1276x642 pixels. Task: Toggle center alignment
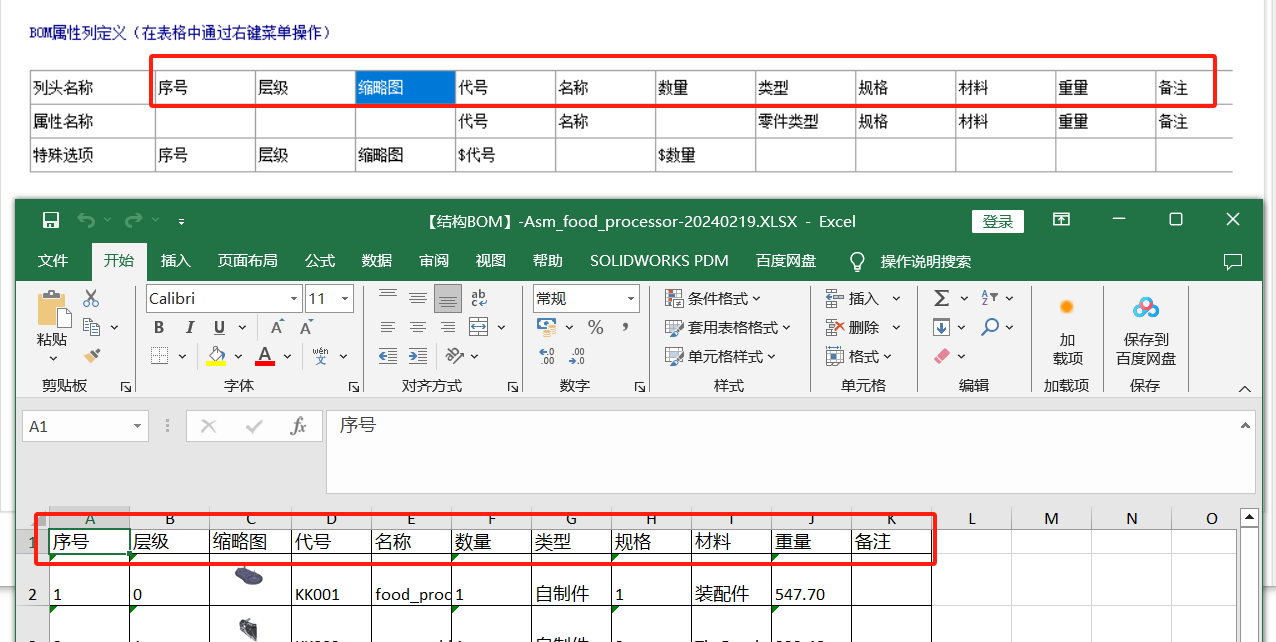pos(418,327)
